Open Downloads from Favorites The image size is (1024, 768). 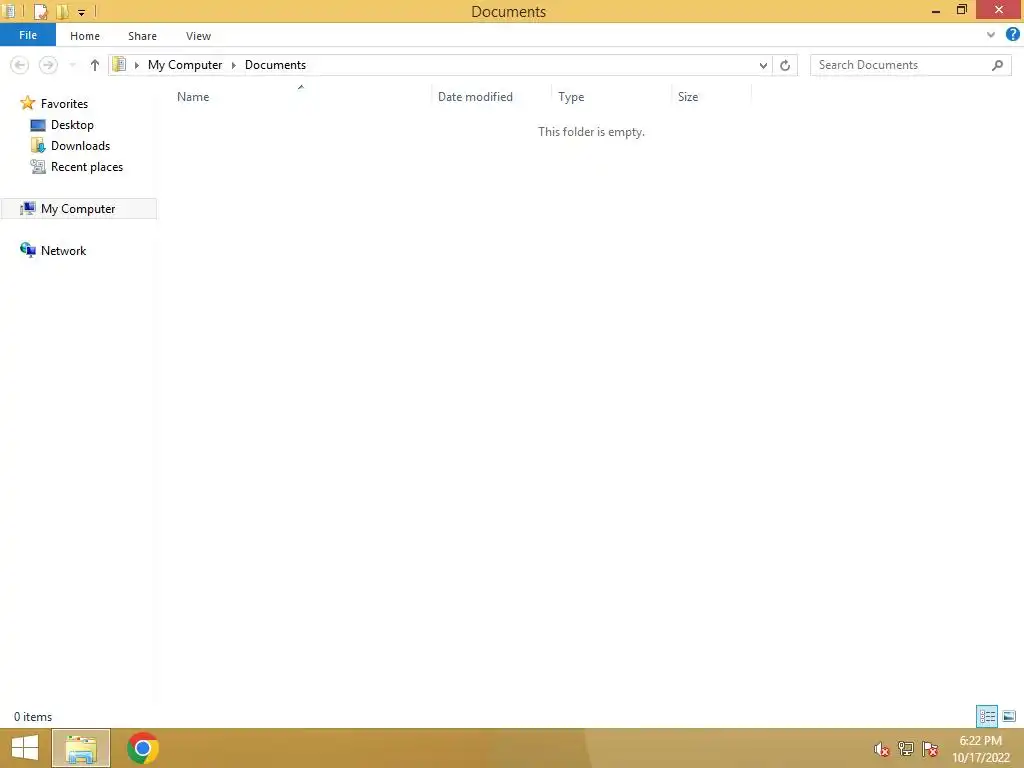[x=80, y=146]
